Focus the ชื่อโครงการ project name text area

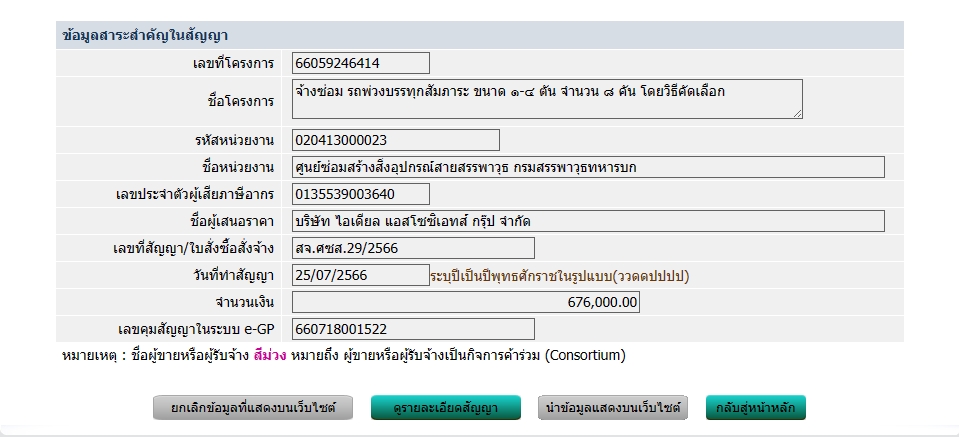[x=546, y=99]
